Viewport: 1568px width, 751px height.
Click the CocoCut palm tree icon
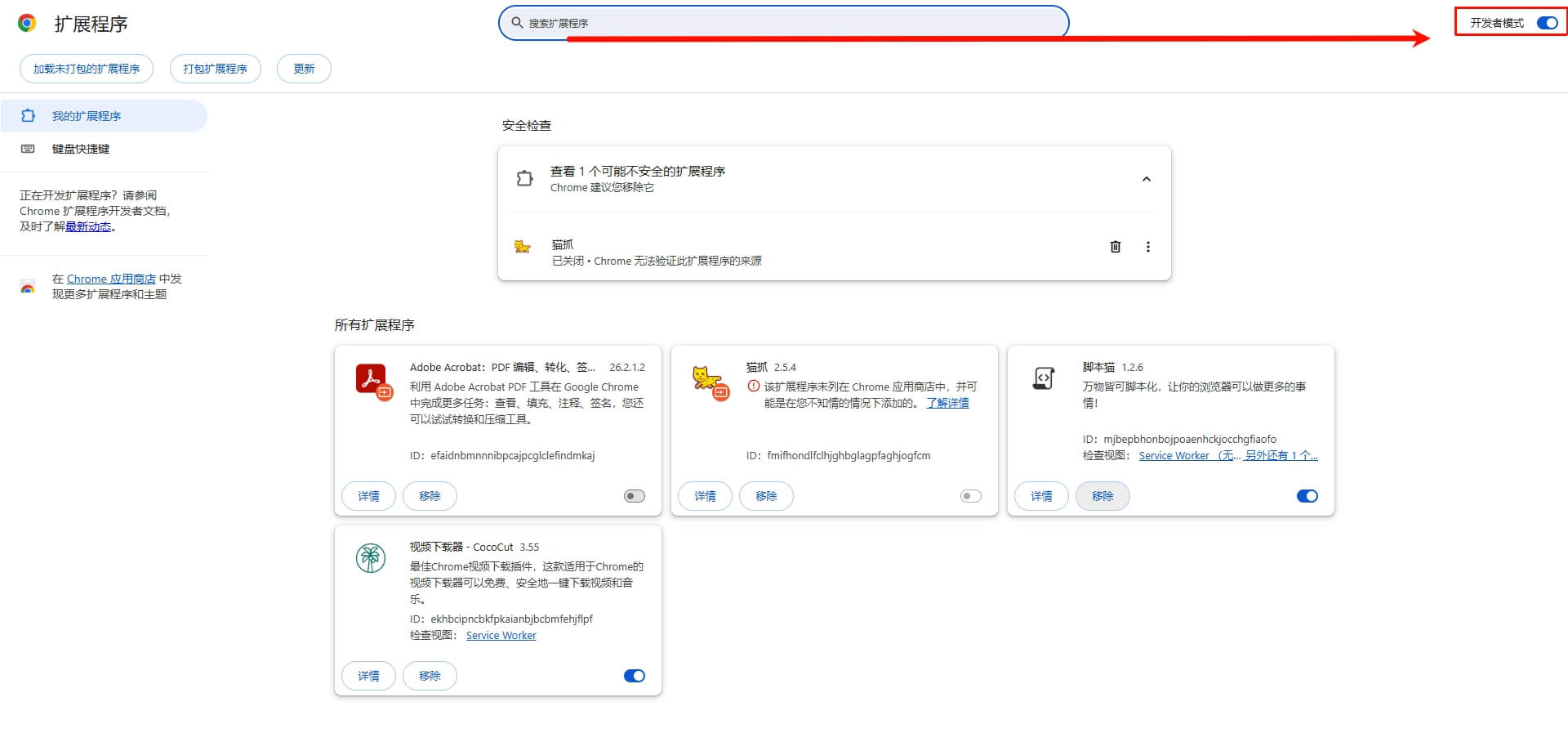tap(370, 559)
